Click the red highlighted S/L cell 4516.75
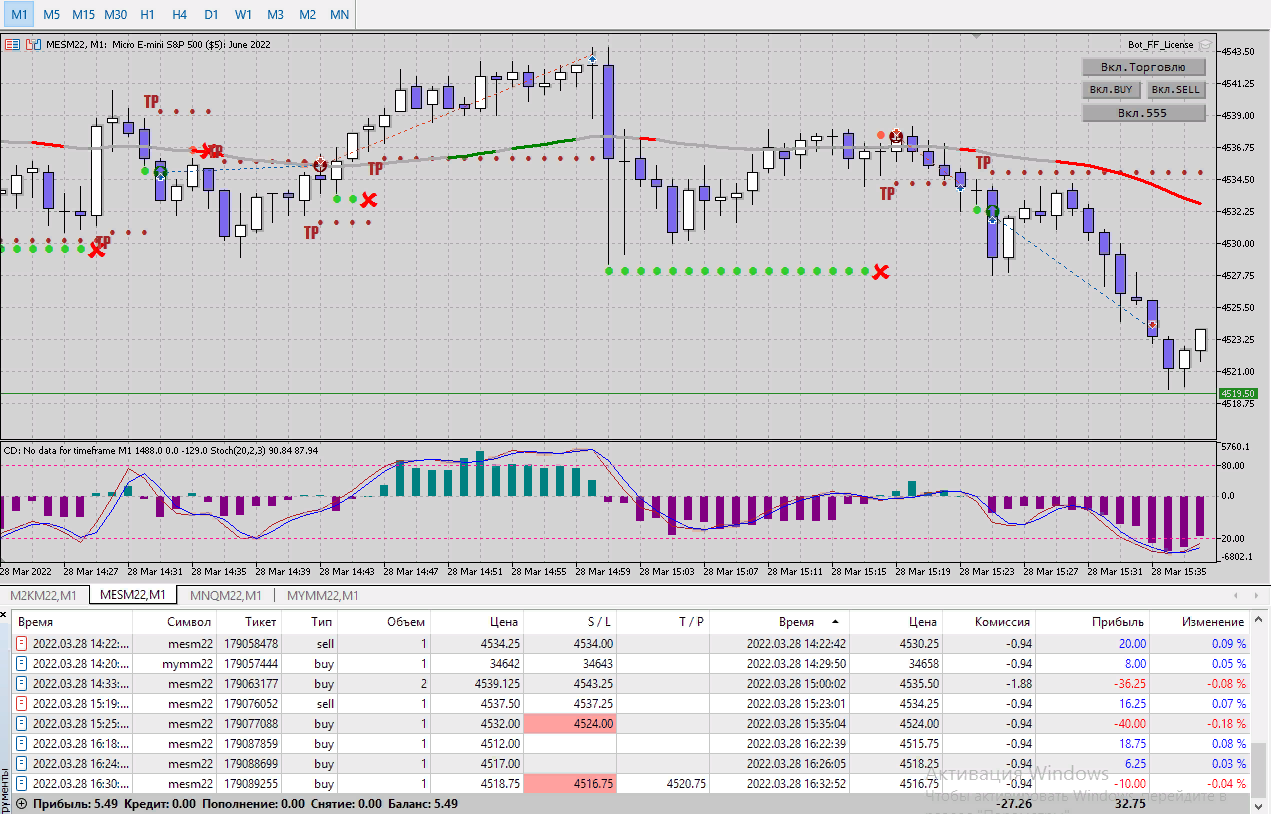This screenshot has height=814, width=1271. tap(570, 784)
